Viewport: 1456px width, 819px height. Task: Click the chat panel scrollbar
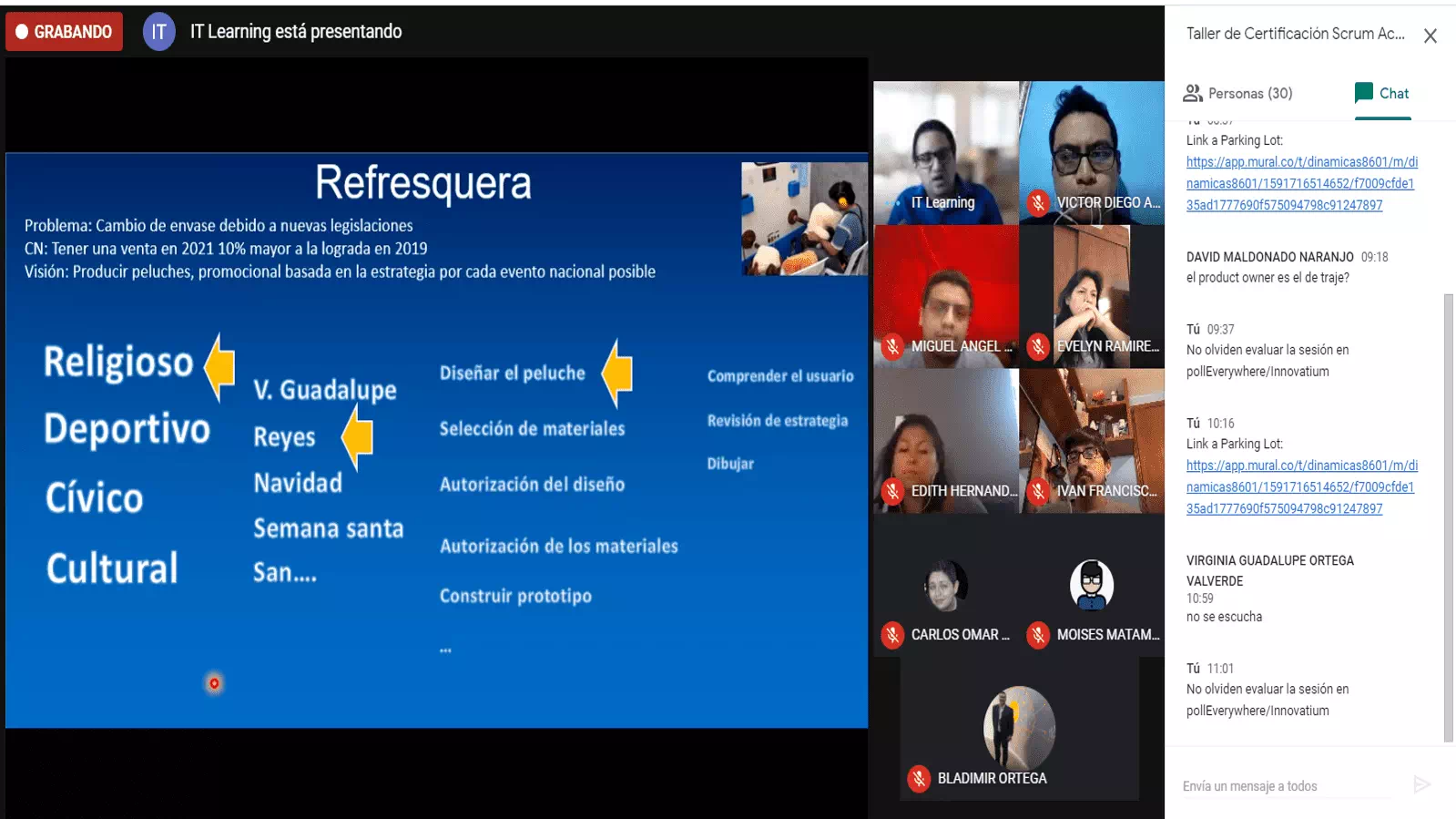(x=1448, y=517)
